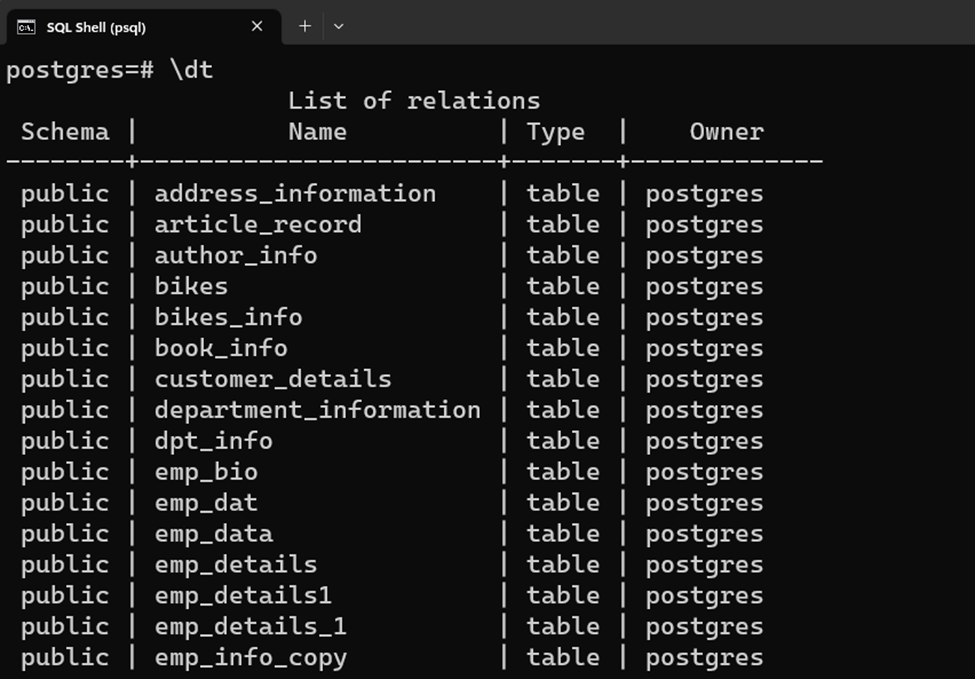975x679 pixels.
Task: Select the article_record table name
Action: pos(259,224)
